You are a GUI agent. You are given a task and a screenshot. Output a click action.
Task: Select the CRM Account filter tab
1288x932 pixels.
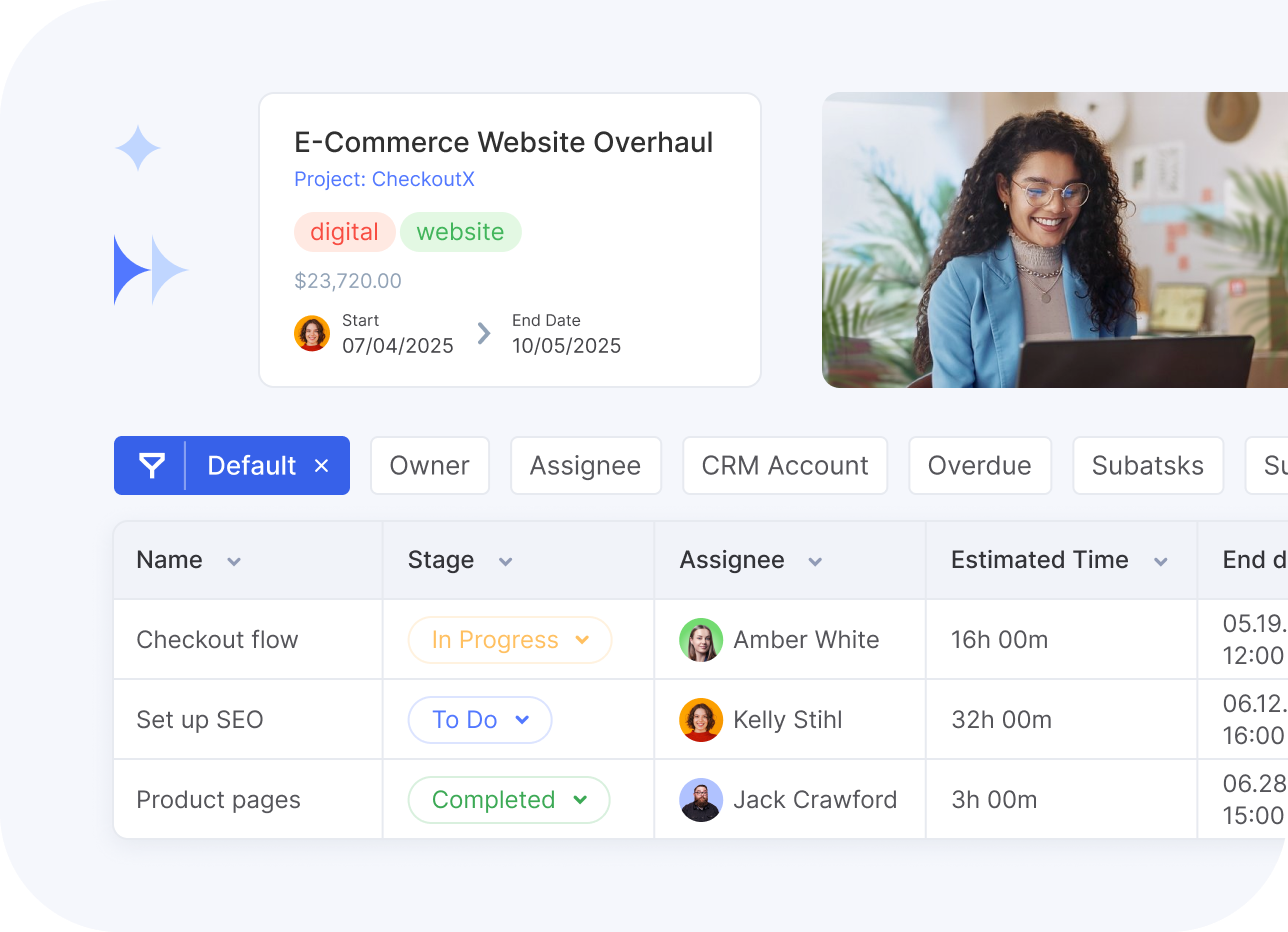[x=785, y=466]
